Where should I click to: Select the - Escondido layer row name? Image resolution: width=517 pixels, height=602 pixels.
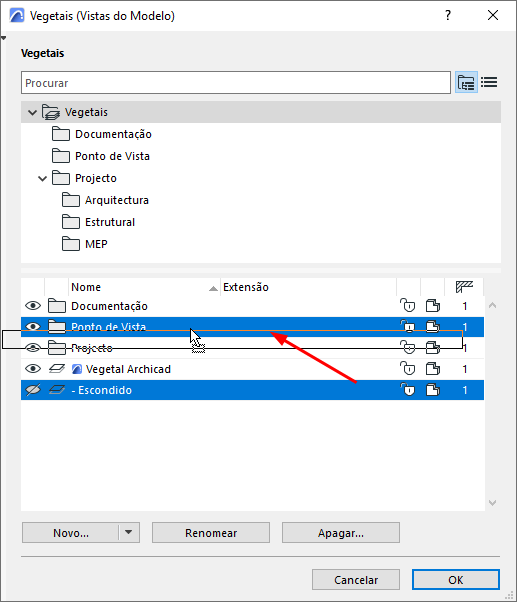pos(102,390)
